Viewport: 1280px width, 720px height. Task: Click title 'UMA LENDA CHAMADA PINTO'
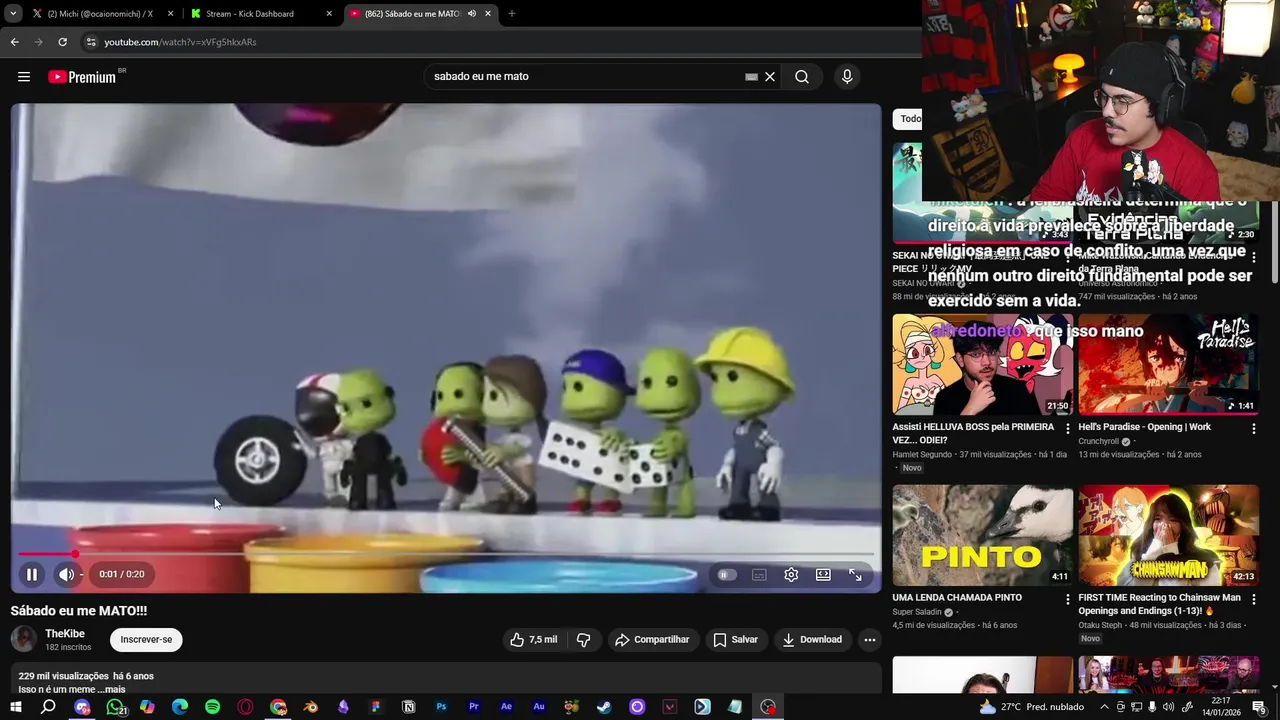(x=957, y=598)
